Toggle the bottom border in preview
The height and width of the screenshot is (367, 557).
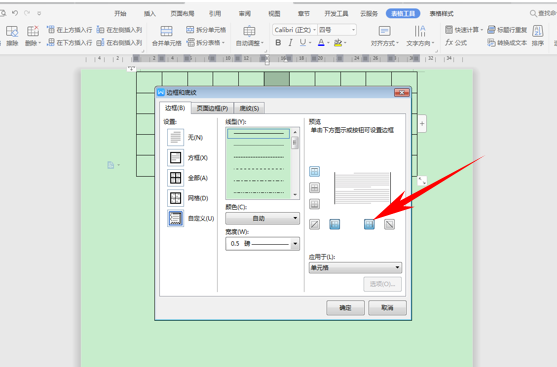pos(314,204)
